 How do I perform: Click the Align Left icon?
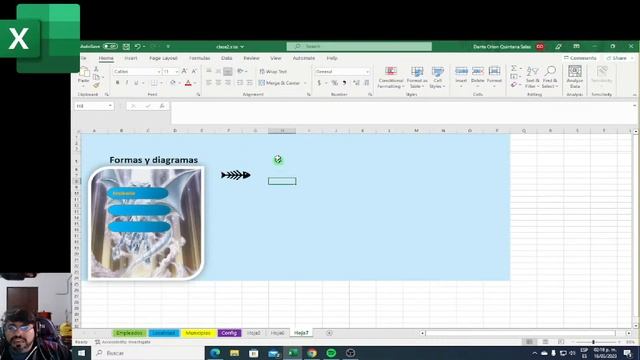pos(209,83)
